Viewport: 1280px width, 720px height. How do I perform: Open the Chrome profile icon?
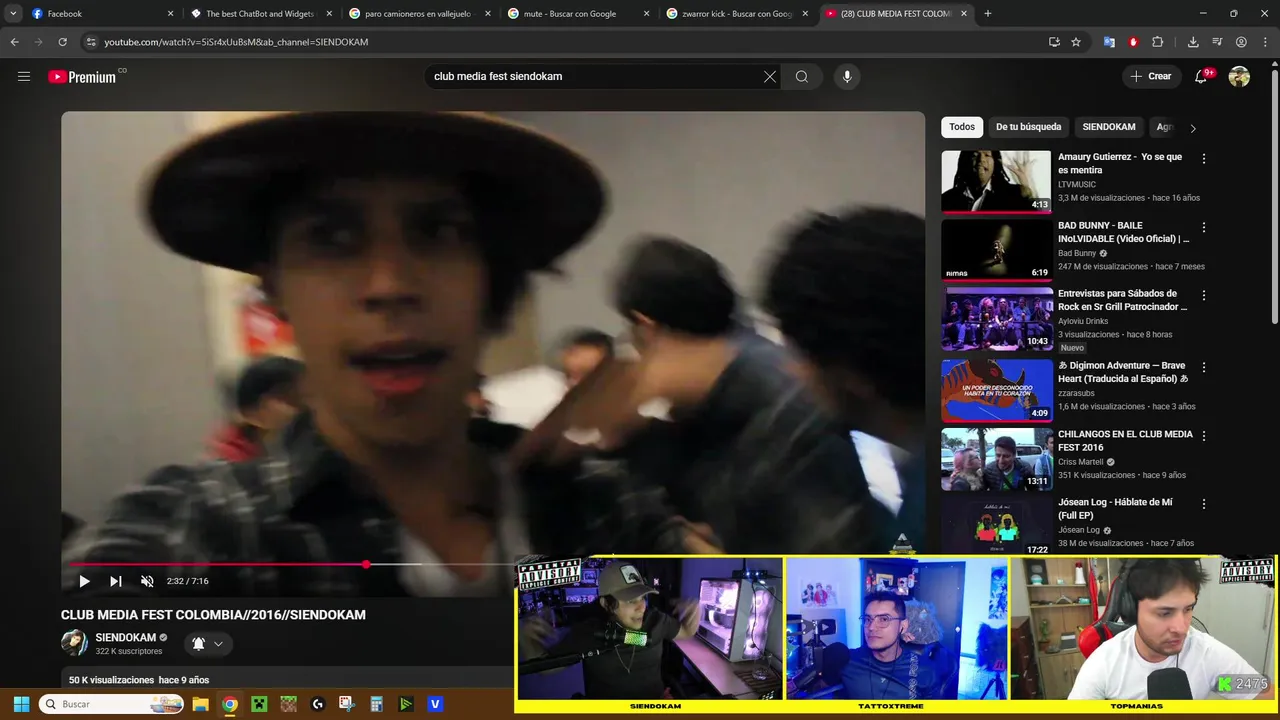click(1241, 42)
